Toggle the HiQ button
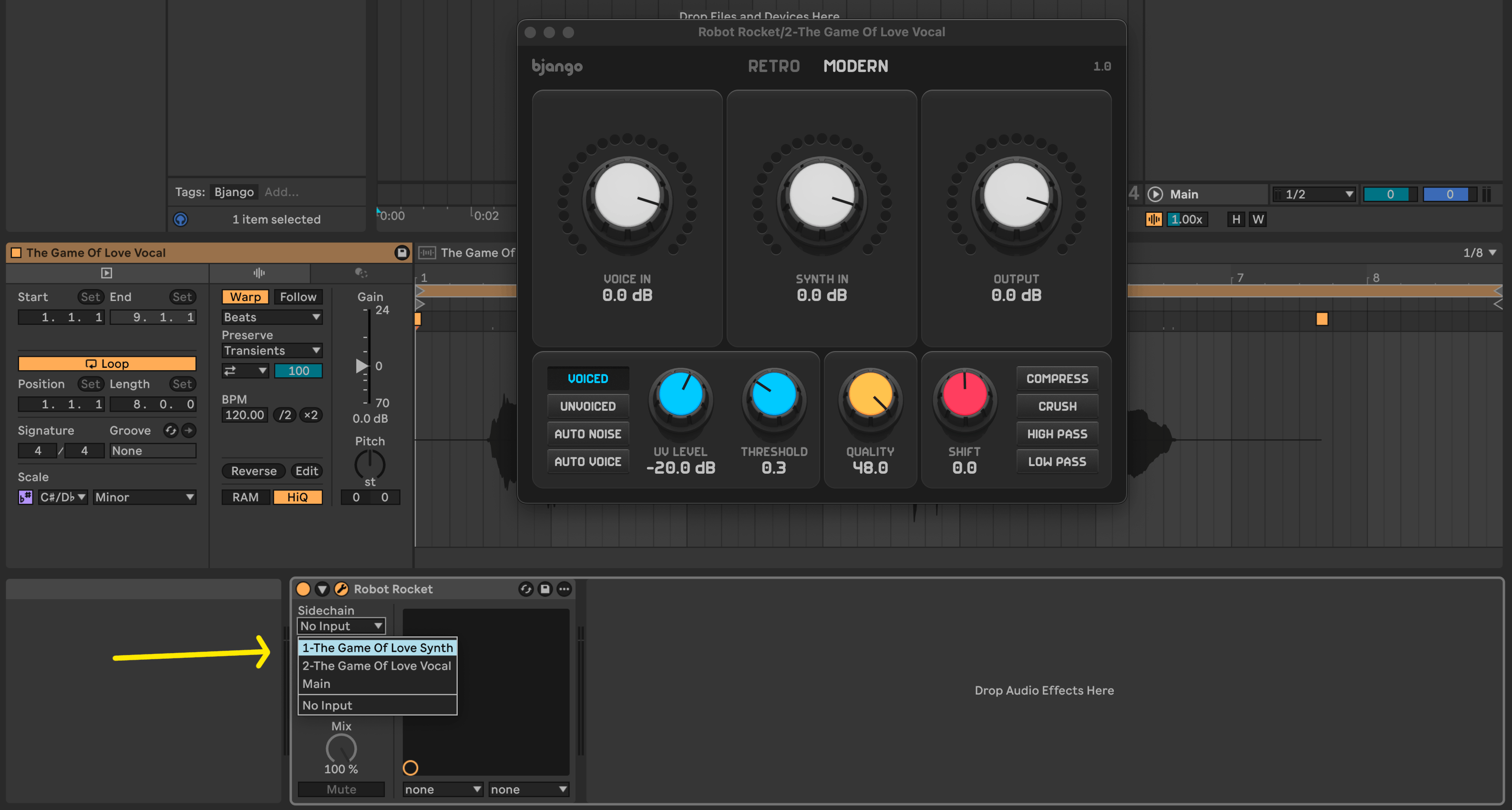1512x810 pixels. pyautogui.click(x=298, y=498)
